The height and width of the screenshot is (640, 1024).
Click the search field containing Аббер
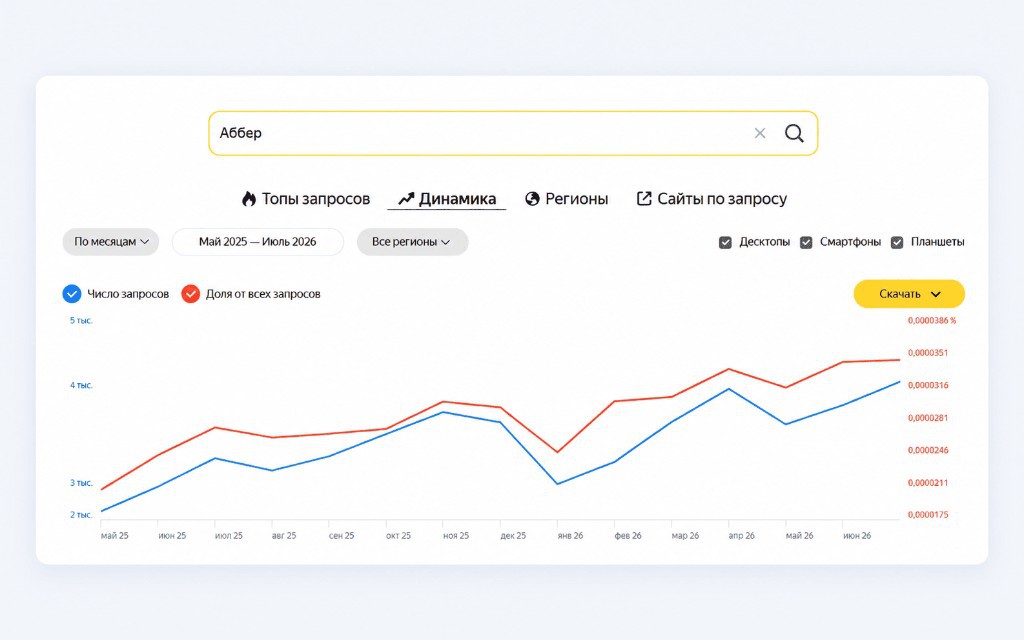(513, 133)
